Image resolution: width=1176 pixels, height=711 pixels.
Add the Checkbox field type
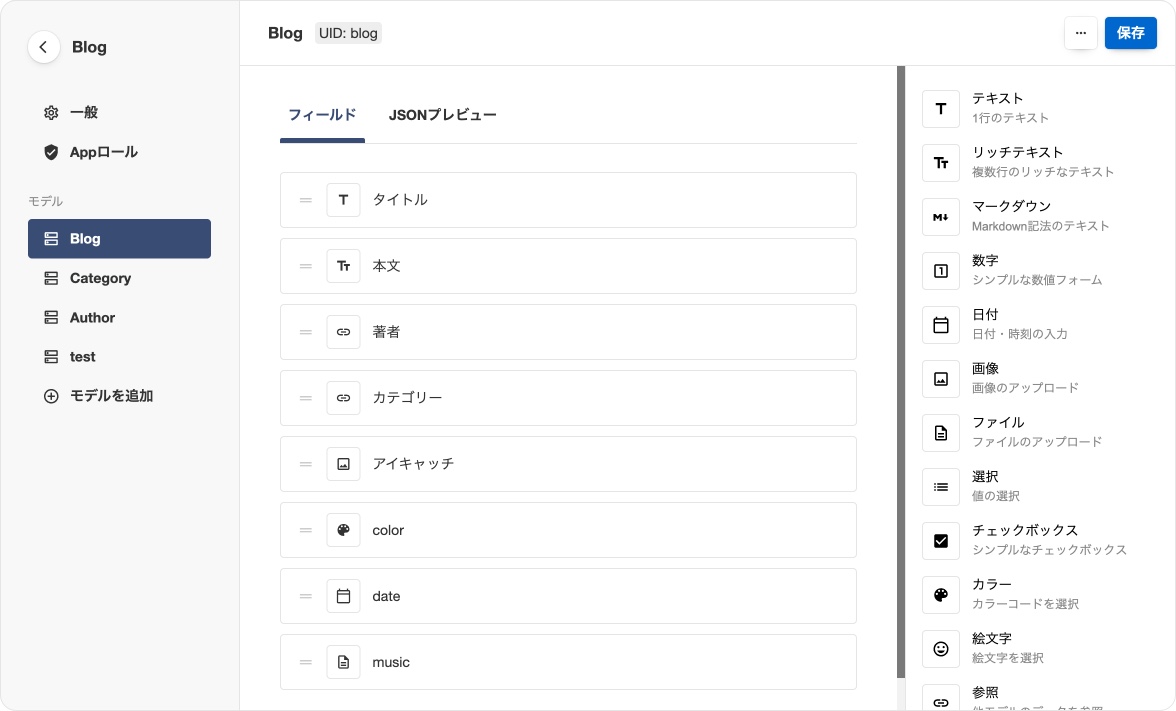pyautogui.click(x=940, y=541)
